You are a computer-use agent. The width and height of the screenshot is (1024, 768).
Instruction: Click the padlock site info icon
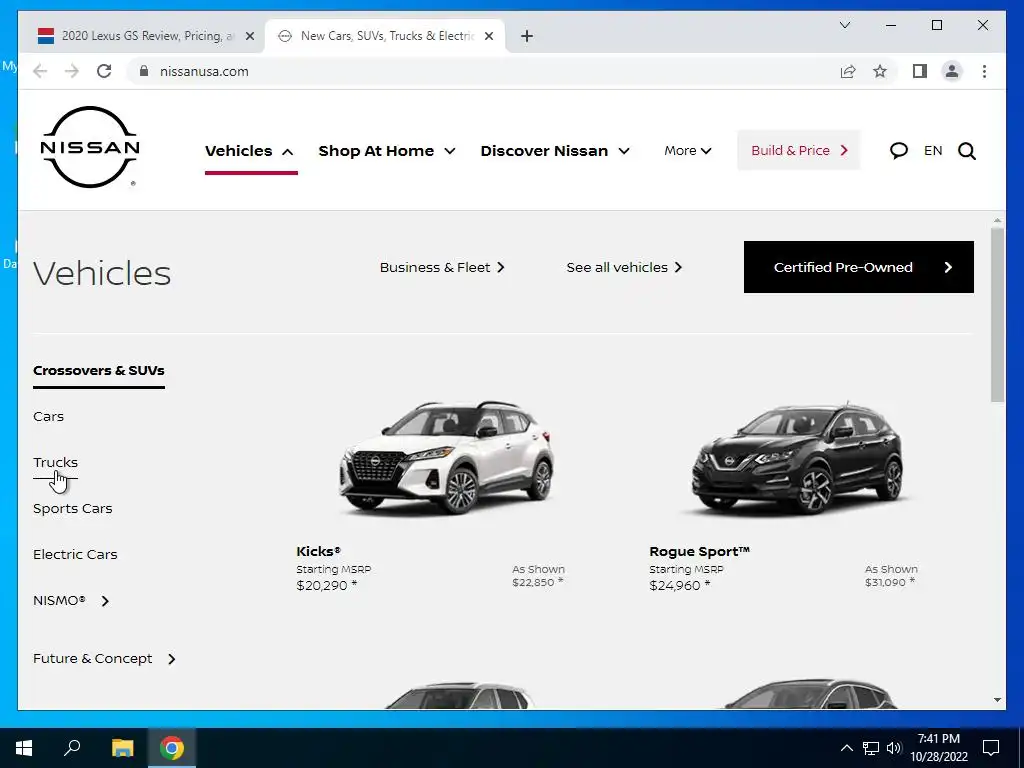[x=144, y=71]
